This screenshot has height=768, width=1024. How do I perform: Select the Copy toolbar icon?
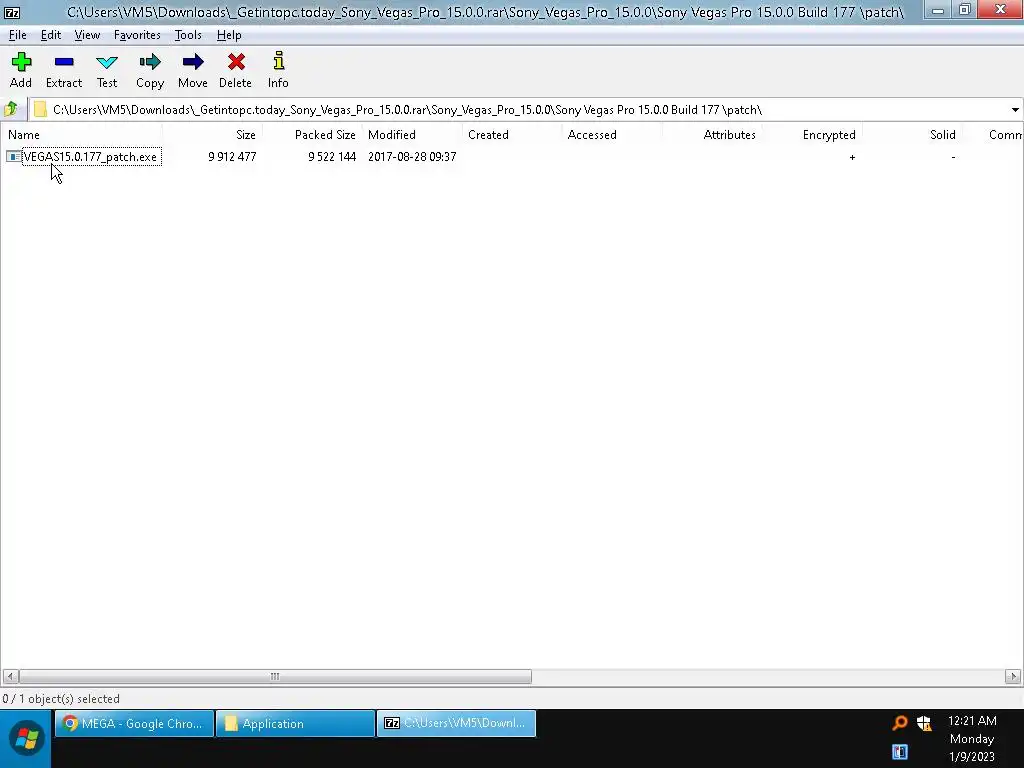(x=150, y=62)
